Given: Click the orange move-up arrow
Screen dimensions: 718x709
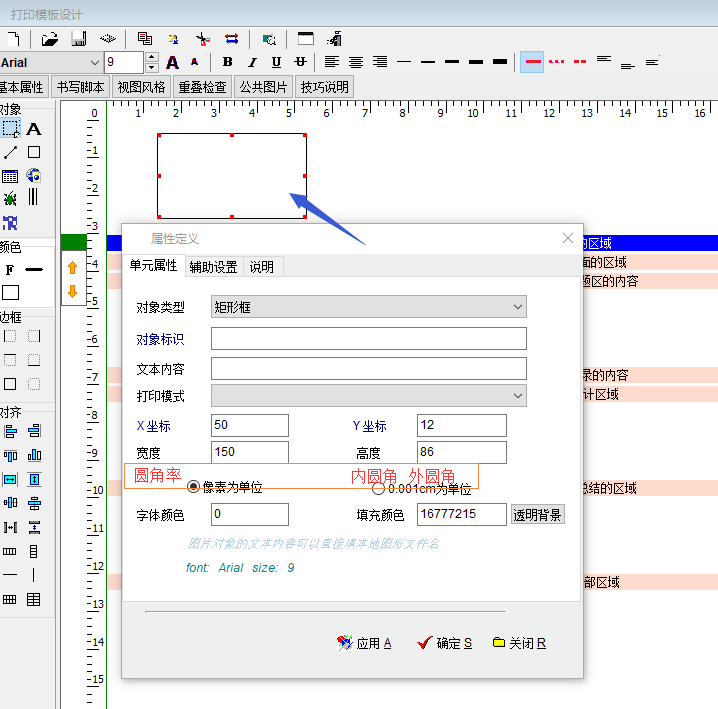Looking at the screenshot, I should [x=72, y=268].
